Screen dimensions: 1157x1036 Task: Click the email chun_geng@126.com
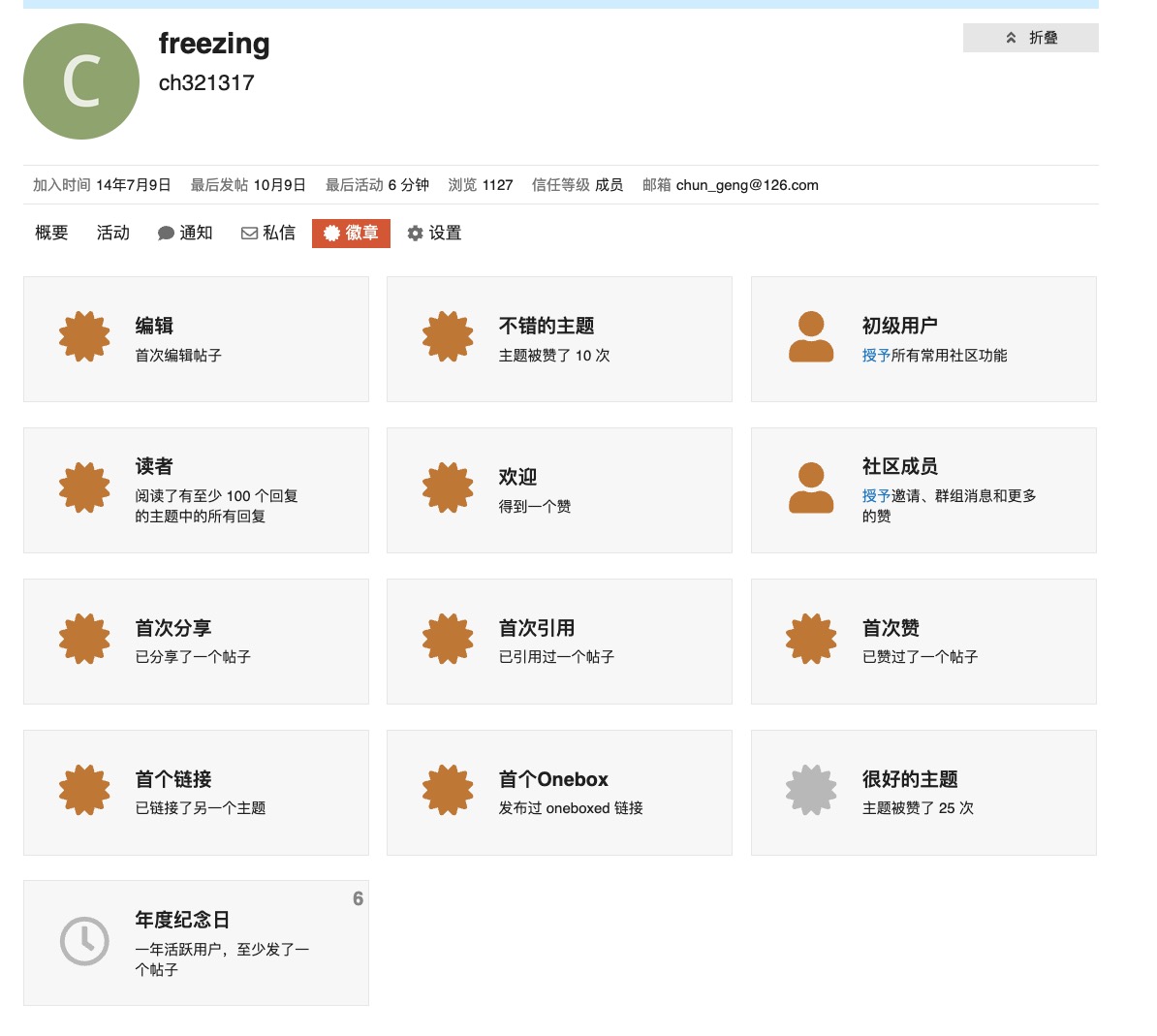[x=747, y=185]
